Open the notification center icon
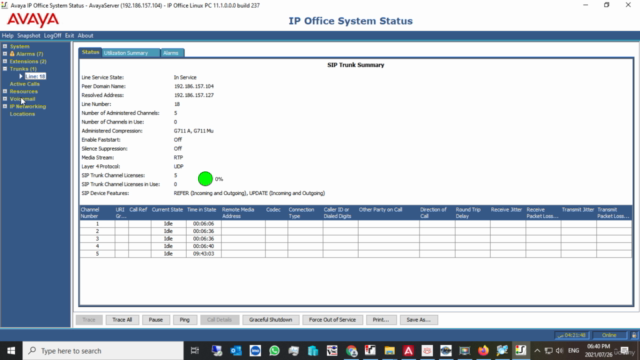The image size is (640, 360). click(x=624, y=351)
